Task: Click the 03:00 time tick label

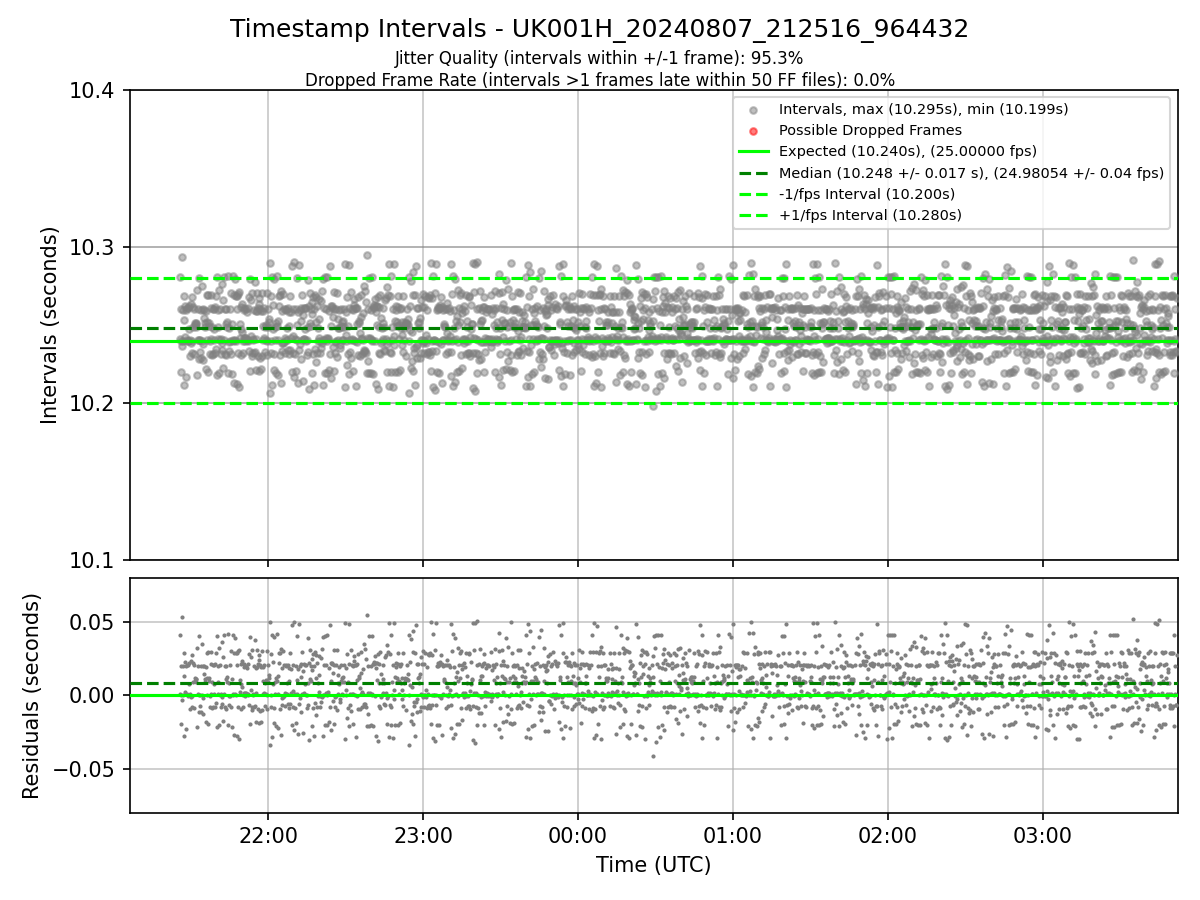Action: click(x=1043, y=835)
